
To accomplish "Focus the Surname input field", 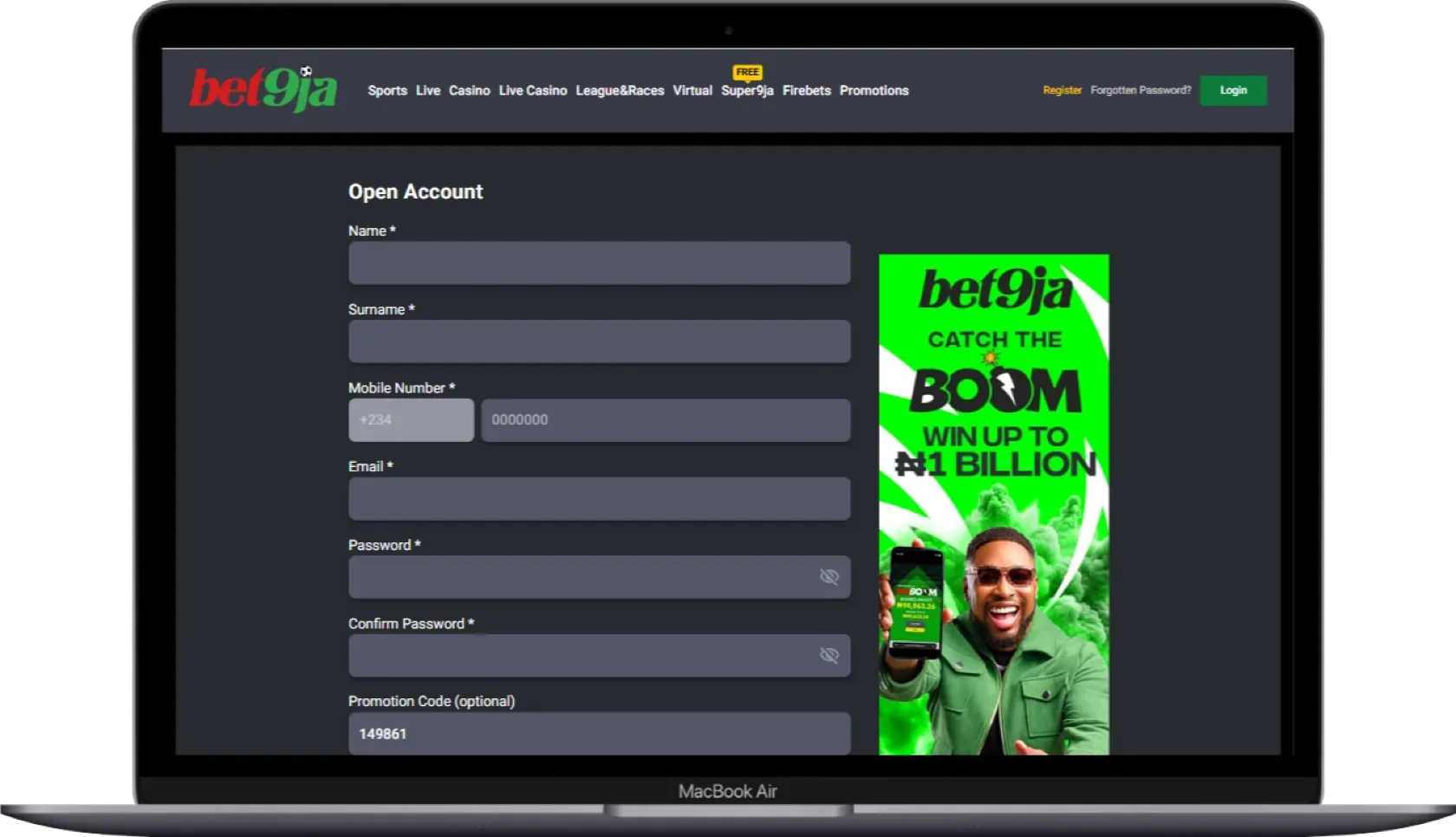I will 600,341.
